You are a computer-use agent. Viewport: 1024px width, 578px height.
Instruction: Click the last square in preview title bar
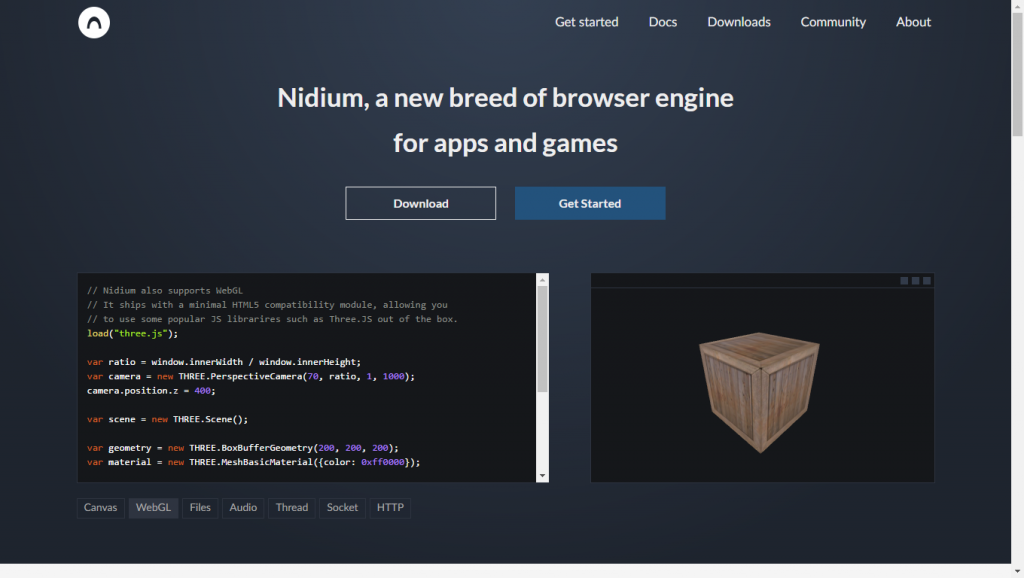click(927, 281)
